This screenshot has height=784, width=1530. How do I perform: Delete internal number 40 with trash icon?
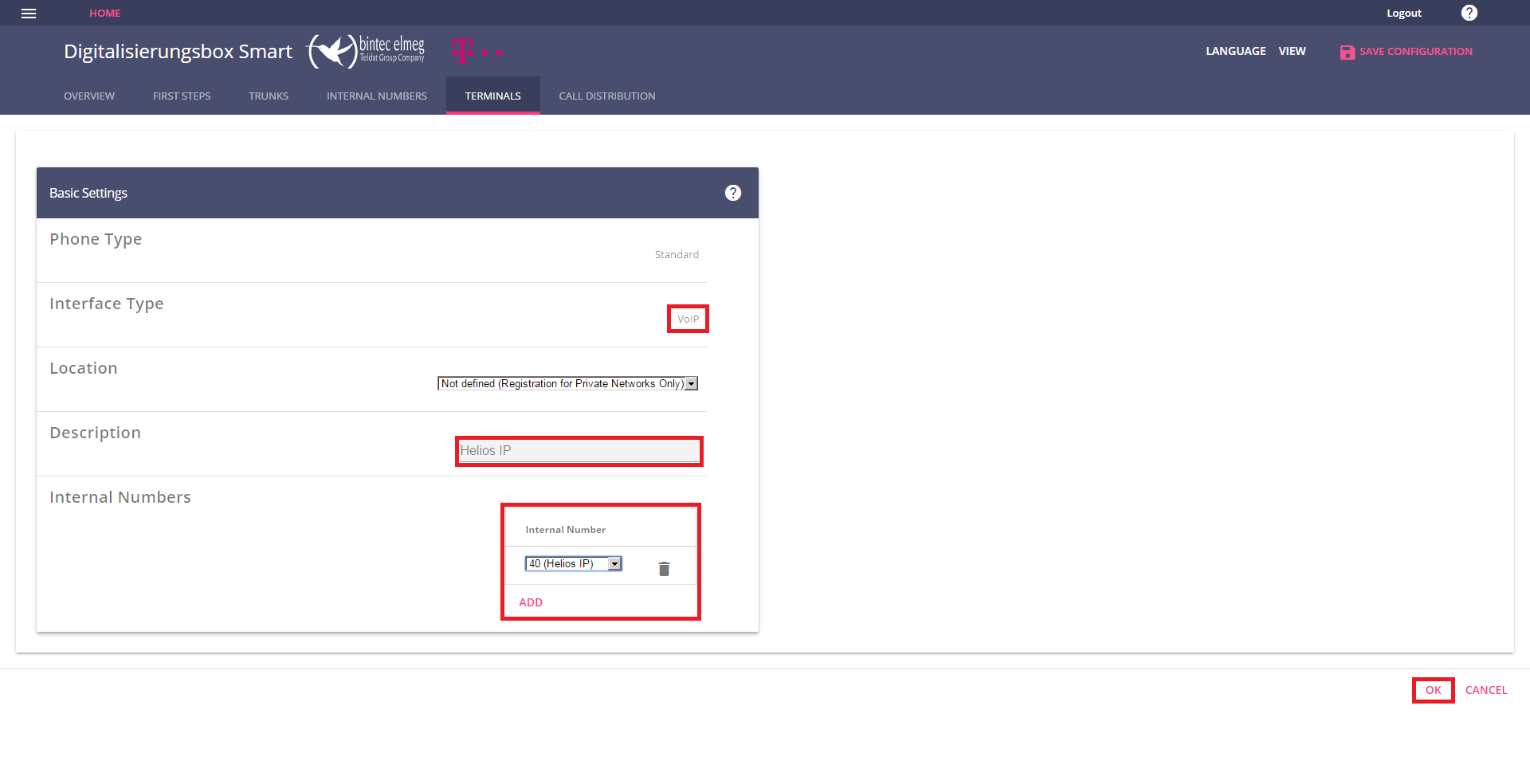pyautogui.click(x=664, y=568)
